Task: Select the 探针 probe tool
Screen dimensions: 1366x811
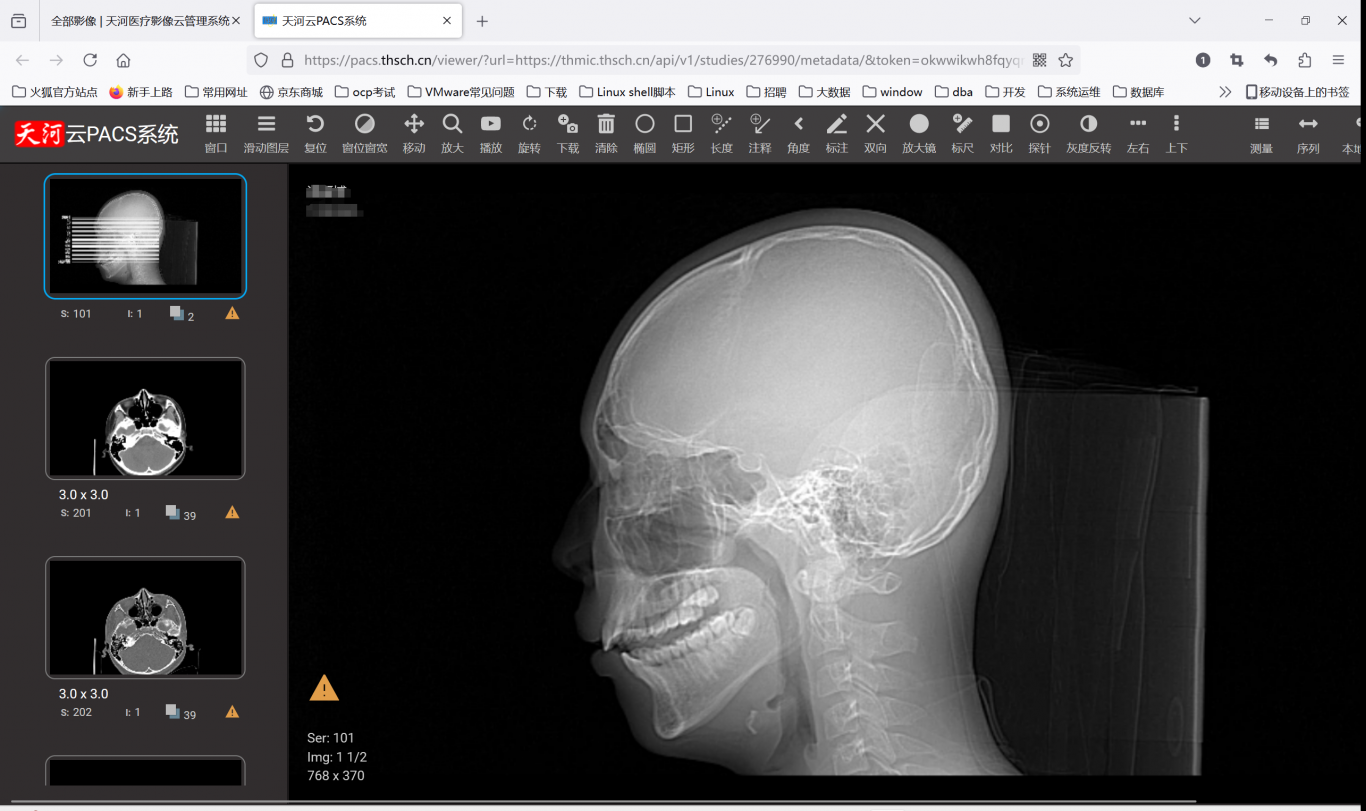Action: (x=1040, y=133)
